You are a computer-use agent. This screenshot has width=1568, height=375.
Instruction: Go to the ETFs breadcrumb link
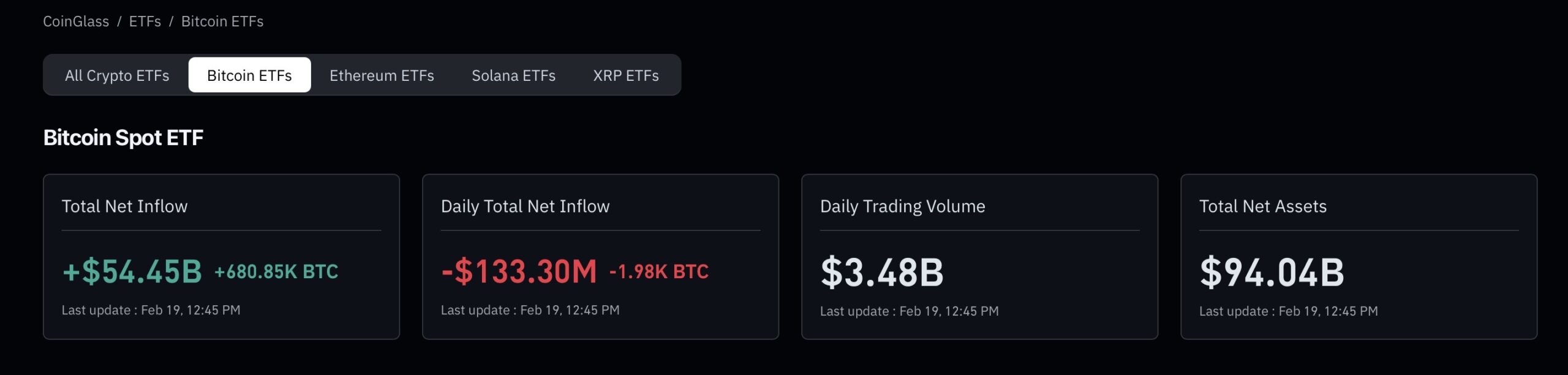click(145, 21)
